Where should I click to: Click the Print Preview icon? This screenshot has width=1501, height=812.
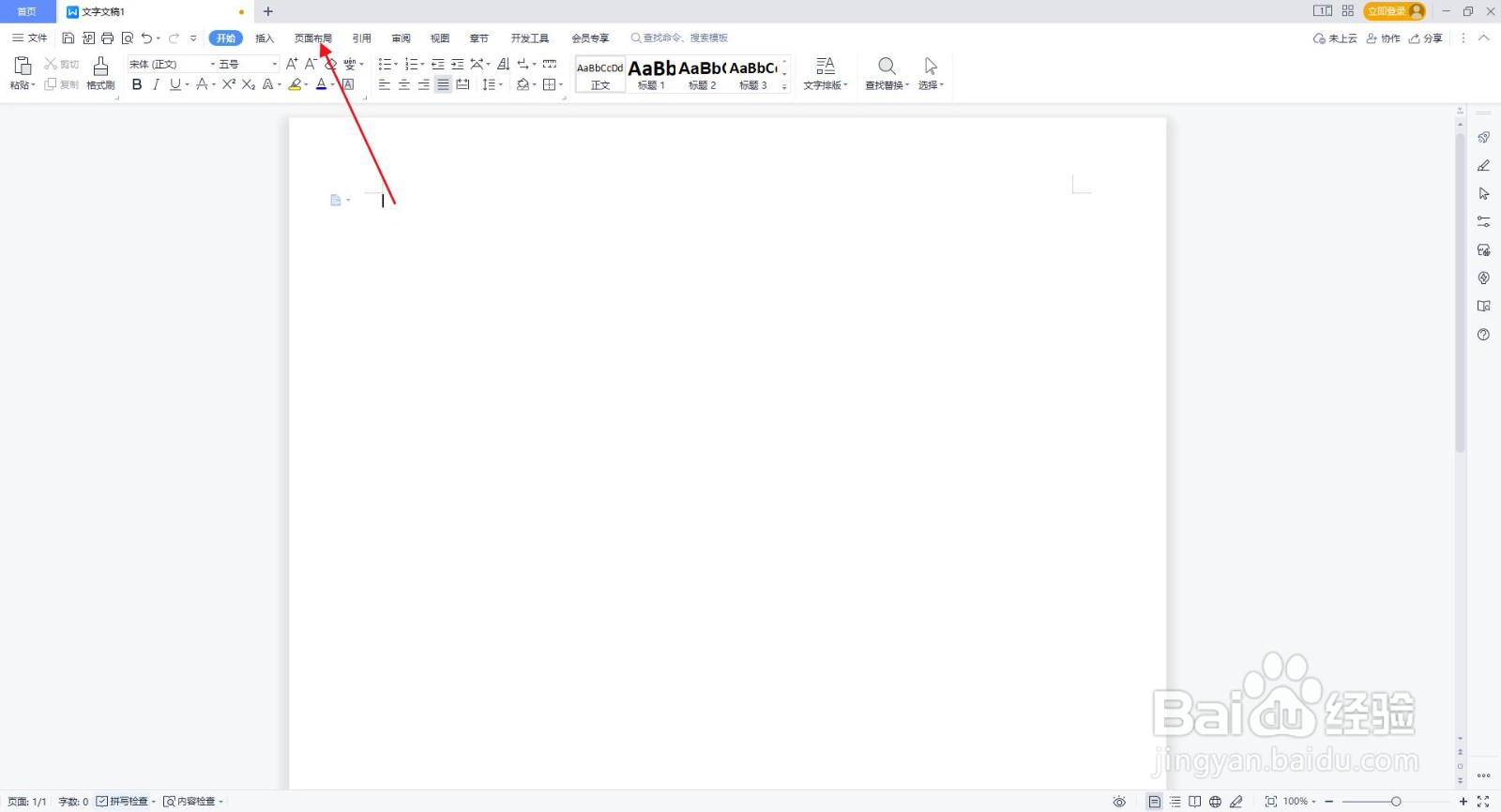coord(128,38)
